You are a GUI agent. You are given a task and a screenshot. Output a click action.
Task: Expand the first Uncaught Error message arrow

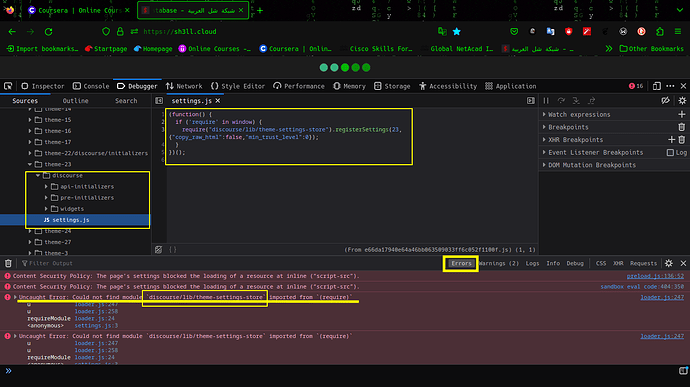coord(15,297)
